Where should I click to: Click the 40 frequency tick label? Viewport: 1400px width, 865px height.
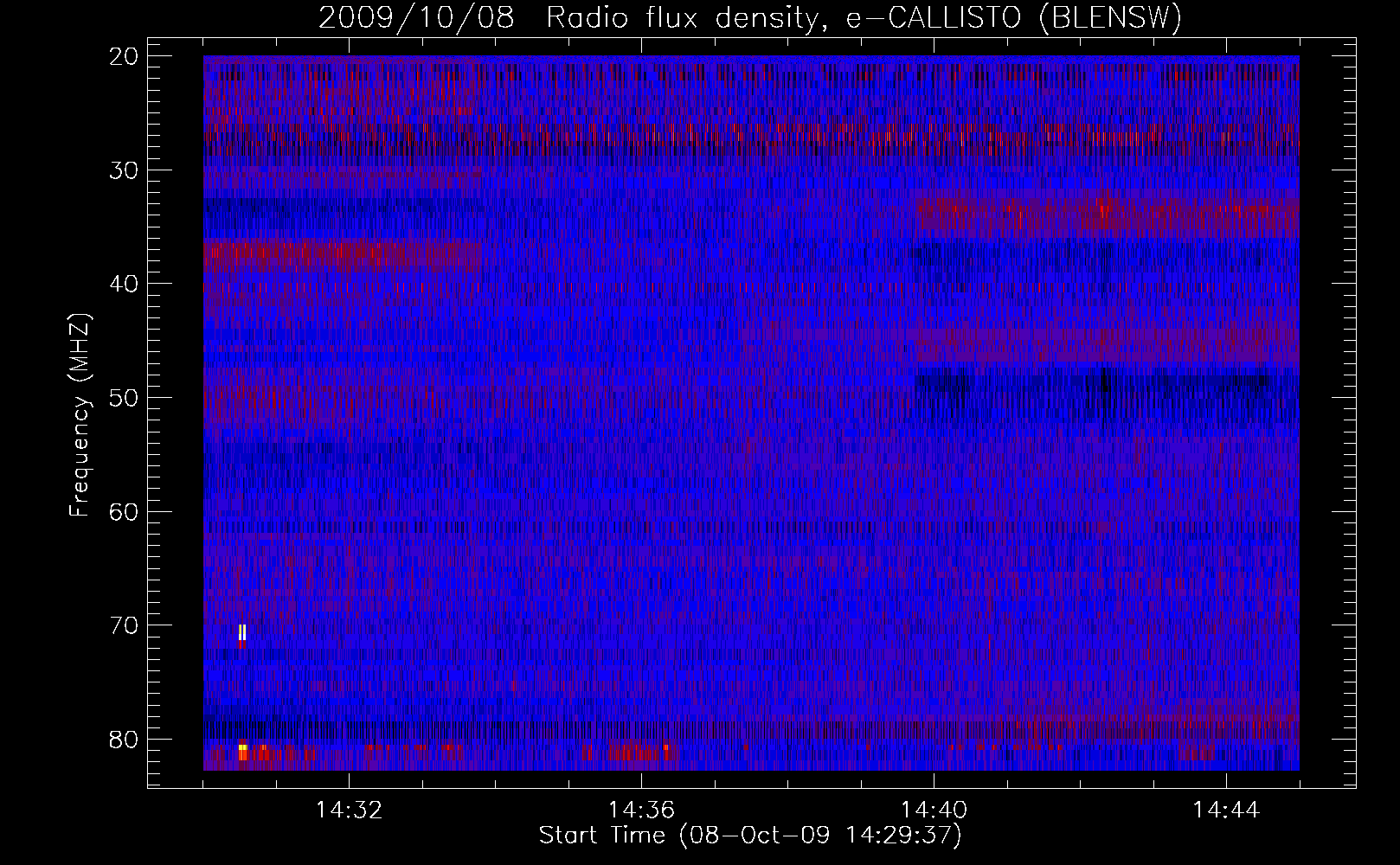[125, 284]
